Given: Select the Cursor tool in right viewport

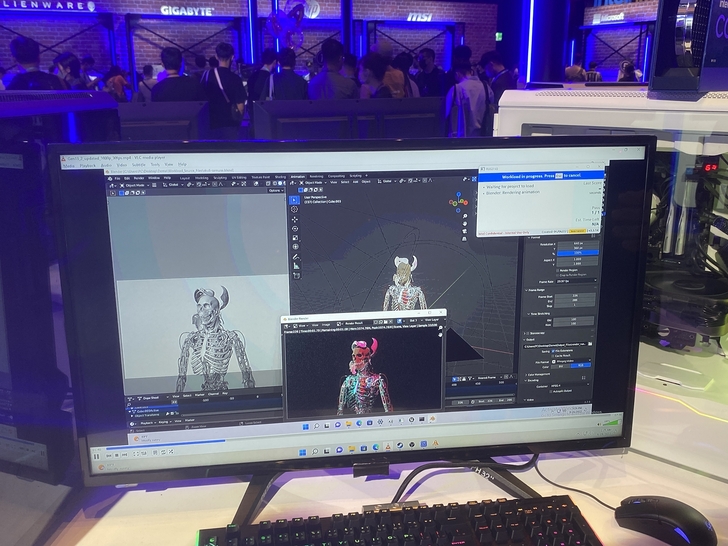Looking at the screenshot, I should pos(294,209).
